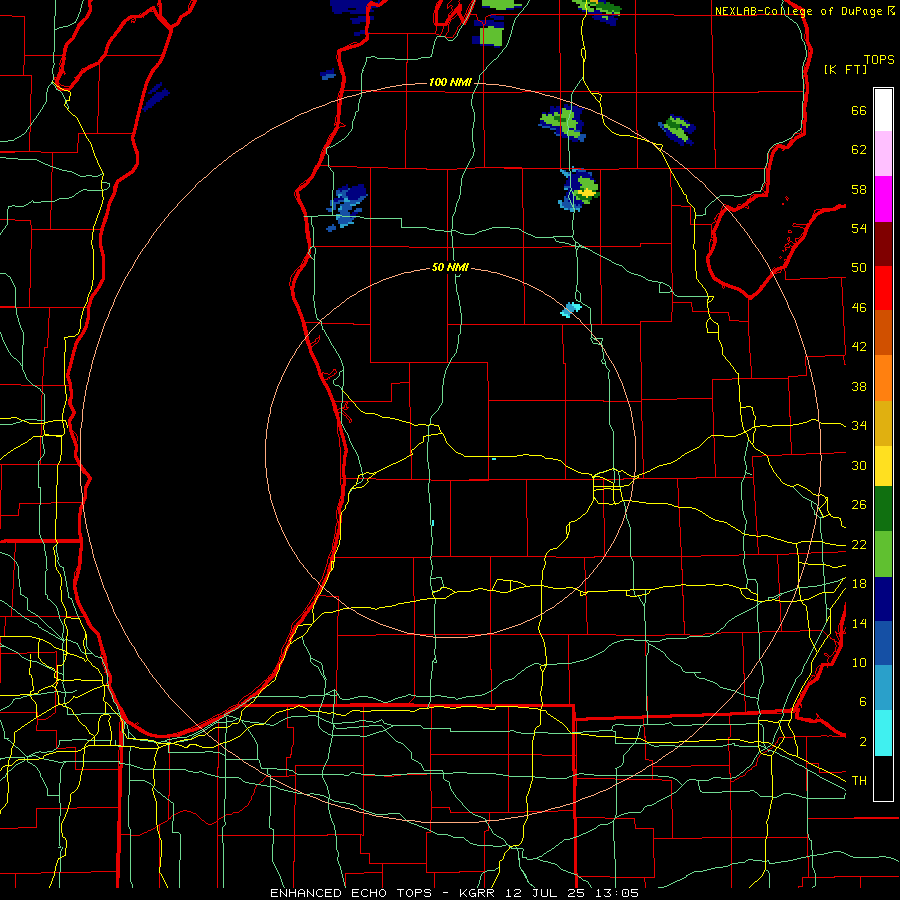Viewport: 900px width, 900px height.
Task: Click the 13:05 timestamp in the caption
Action: click(617, 893)
